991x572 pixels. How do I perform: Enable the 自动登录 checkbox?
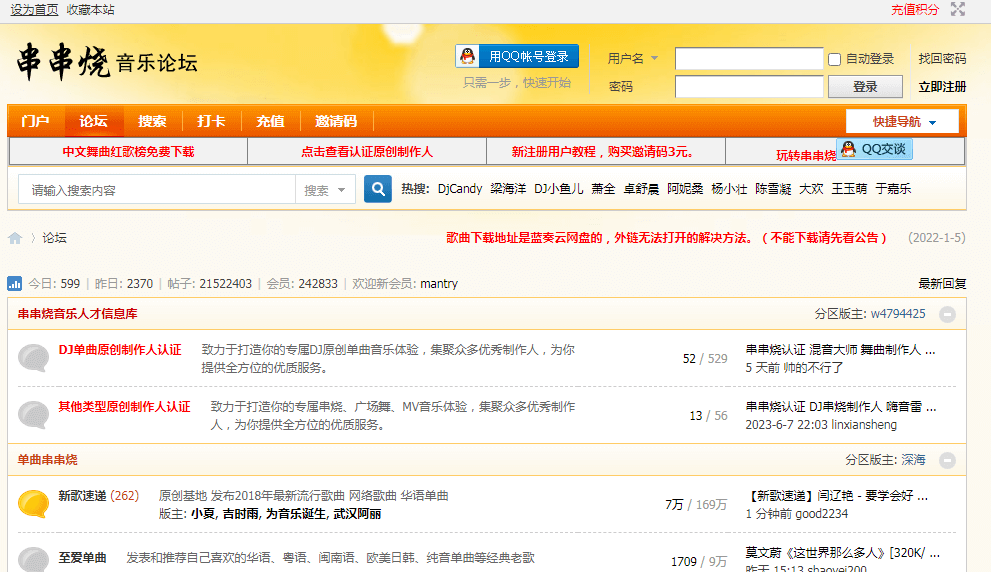(834, 59)
